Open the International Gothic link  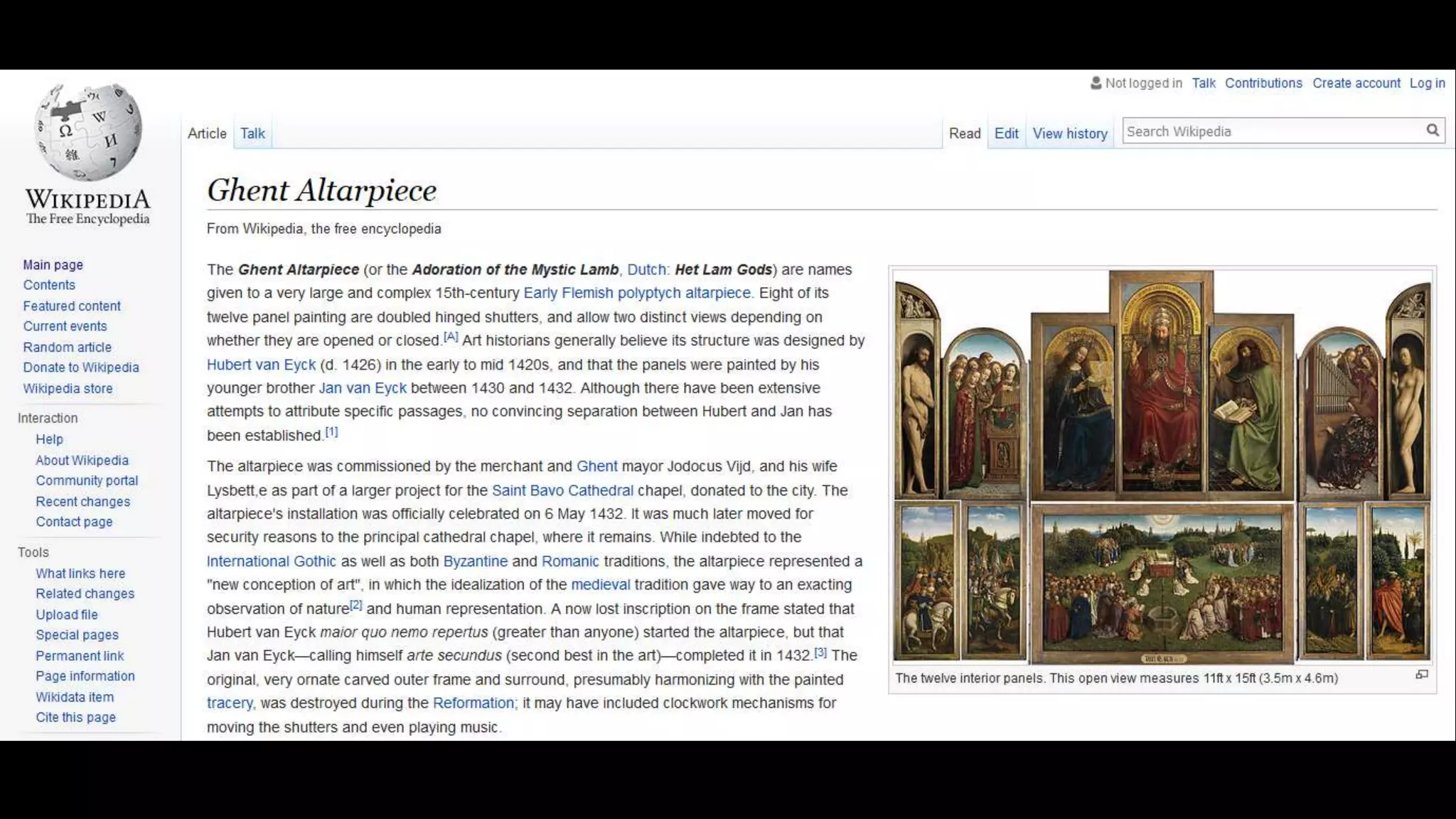point(271,562)
